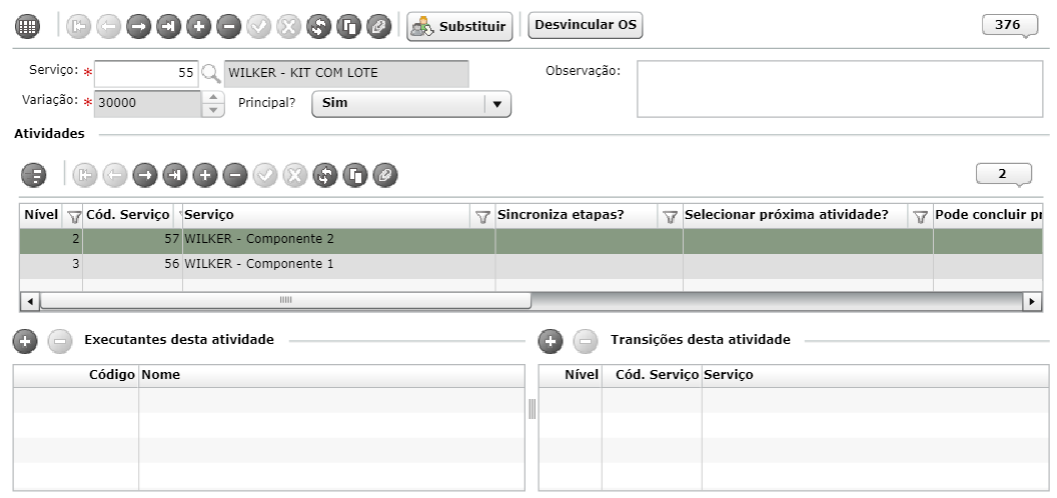Switch to grid view in top toolbar

coord(27,27)
